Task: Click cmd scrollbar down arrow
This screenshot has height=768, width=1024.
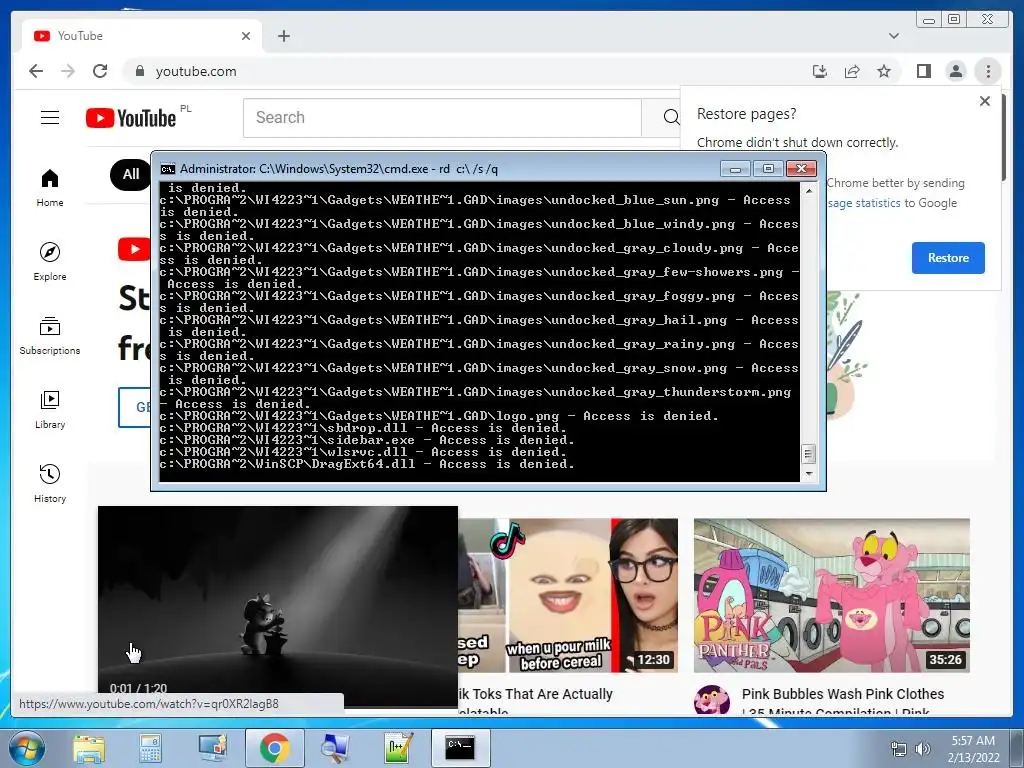Action: coord(808,474)
